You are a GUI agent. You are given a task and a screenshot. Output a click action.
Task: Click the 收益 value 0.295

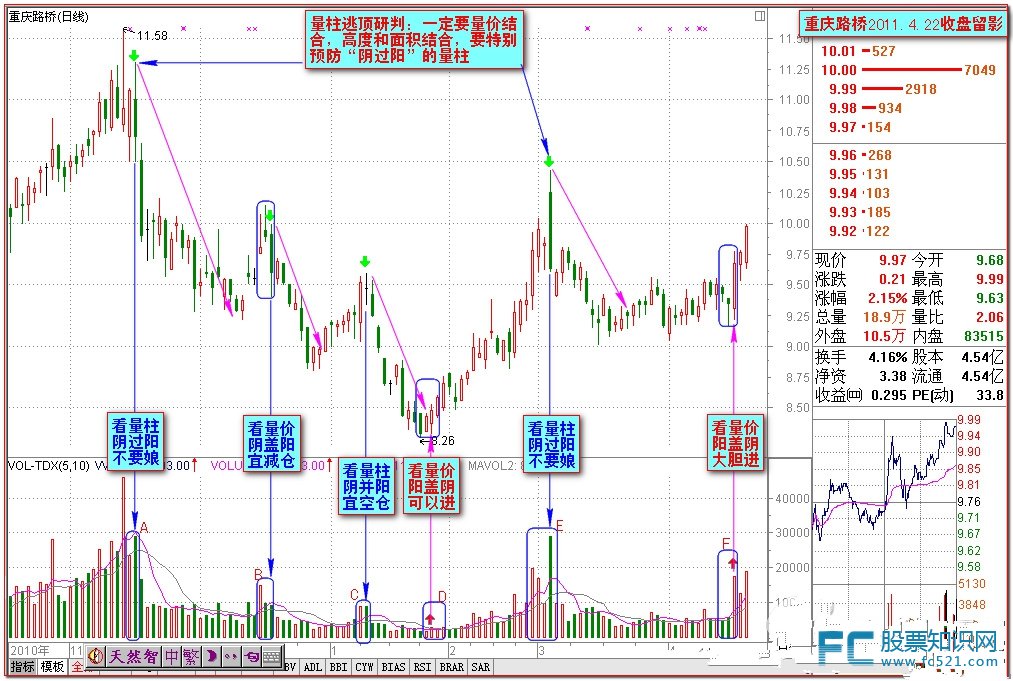[x=889, y=395]
